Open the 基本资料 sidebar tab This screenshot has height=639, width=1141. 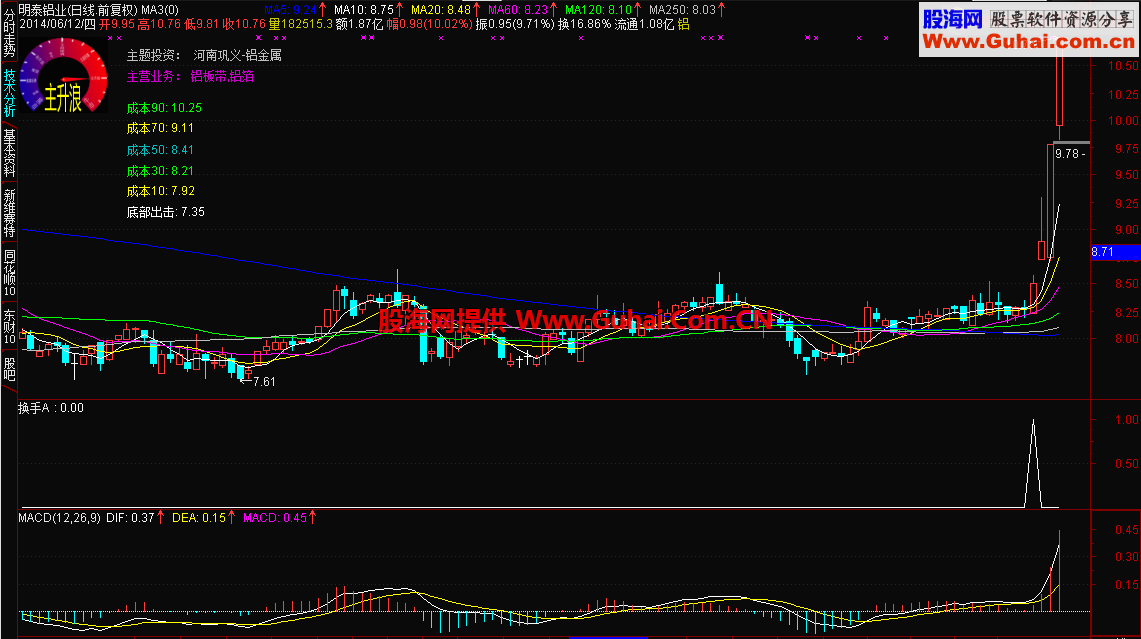pos(9,153)
